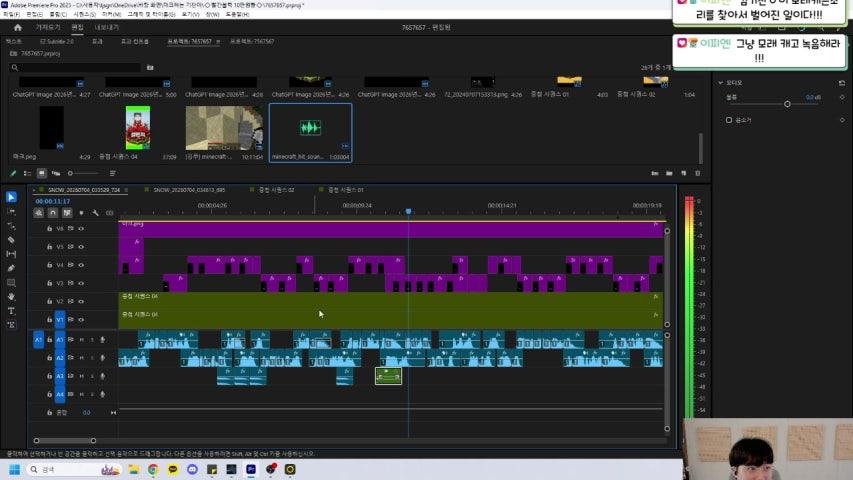Open sort icons menu in project panel
The height and width of the screenshot is (480, 853).
[113, 173]
